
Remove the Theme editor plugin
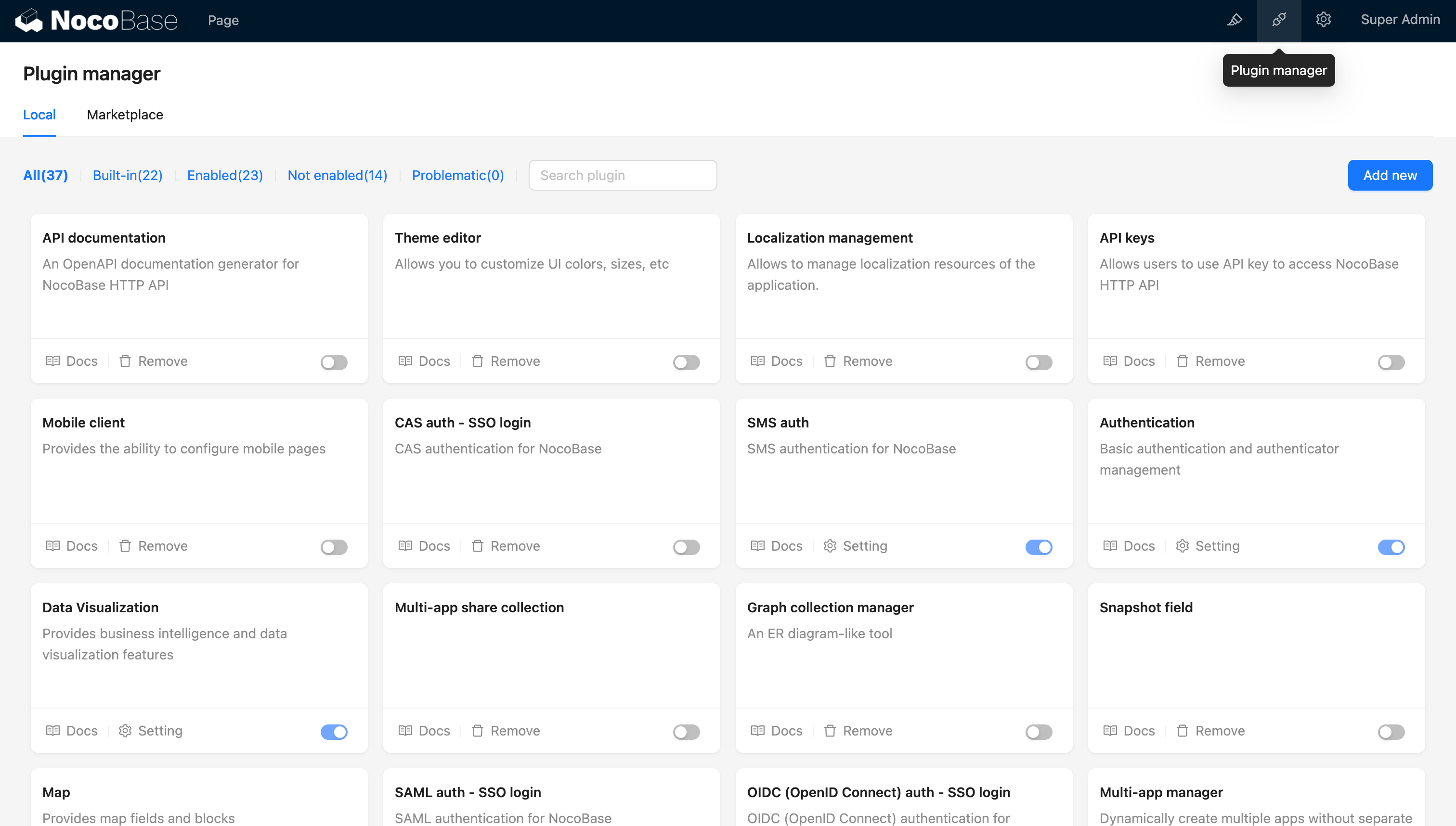click(x=506, y=361)
